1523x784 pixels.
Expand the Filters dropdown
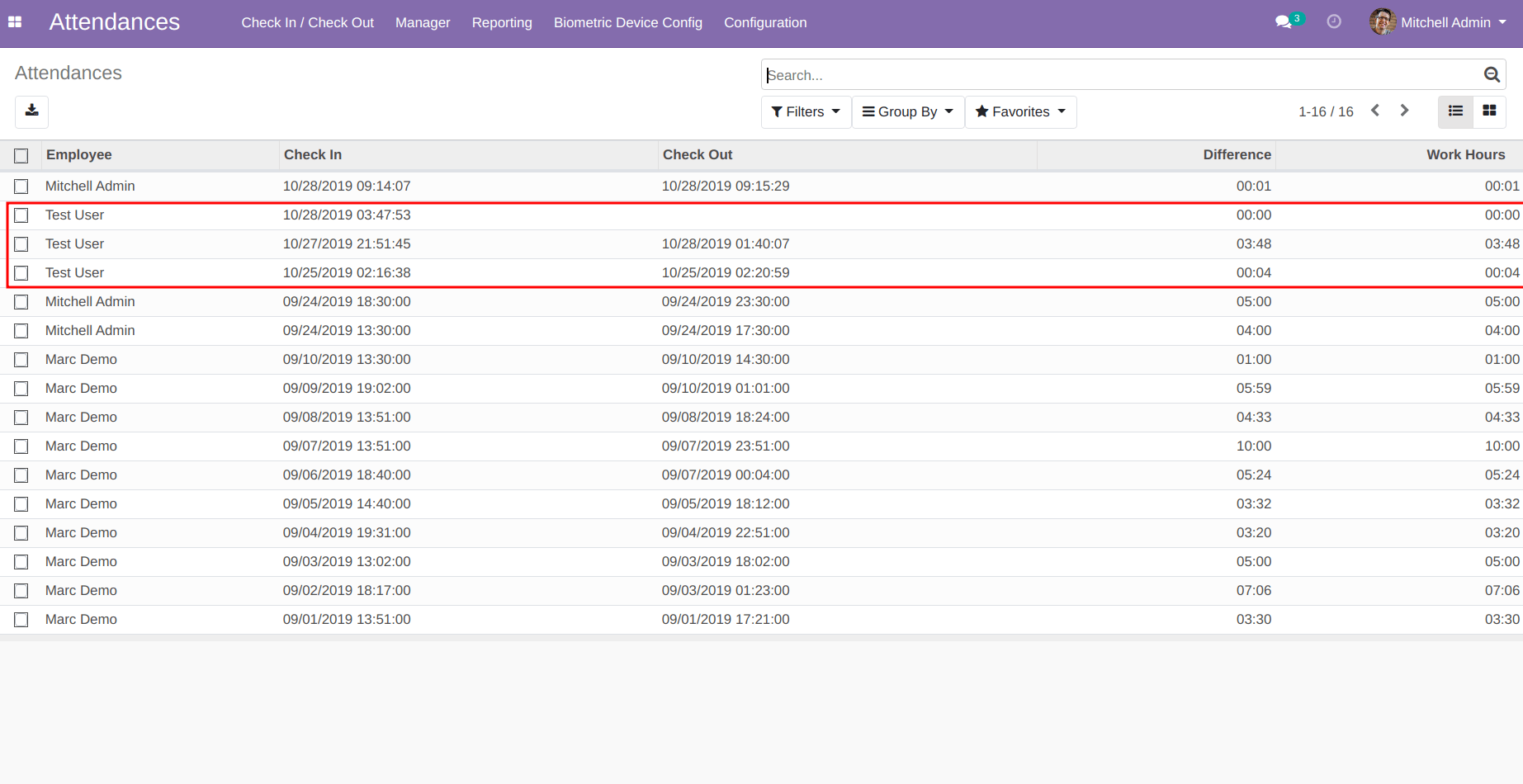pyautogui.click(x=806, y=111)
